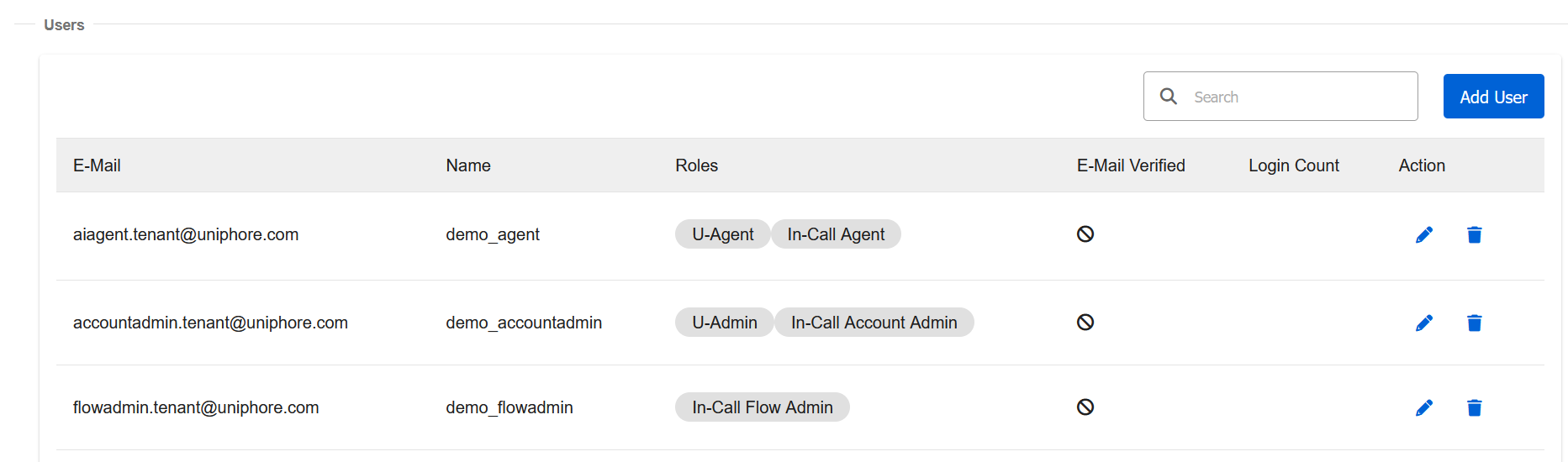Click unverified email icon for aiagent.tenant
Viewport: 1568px width, 462px height.
point(1085,234)
